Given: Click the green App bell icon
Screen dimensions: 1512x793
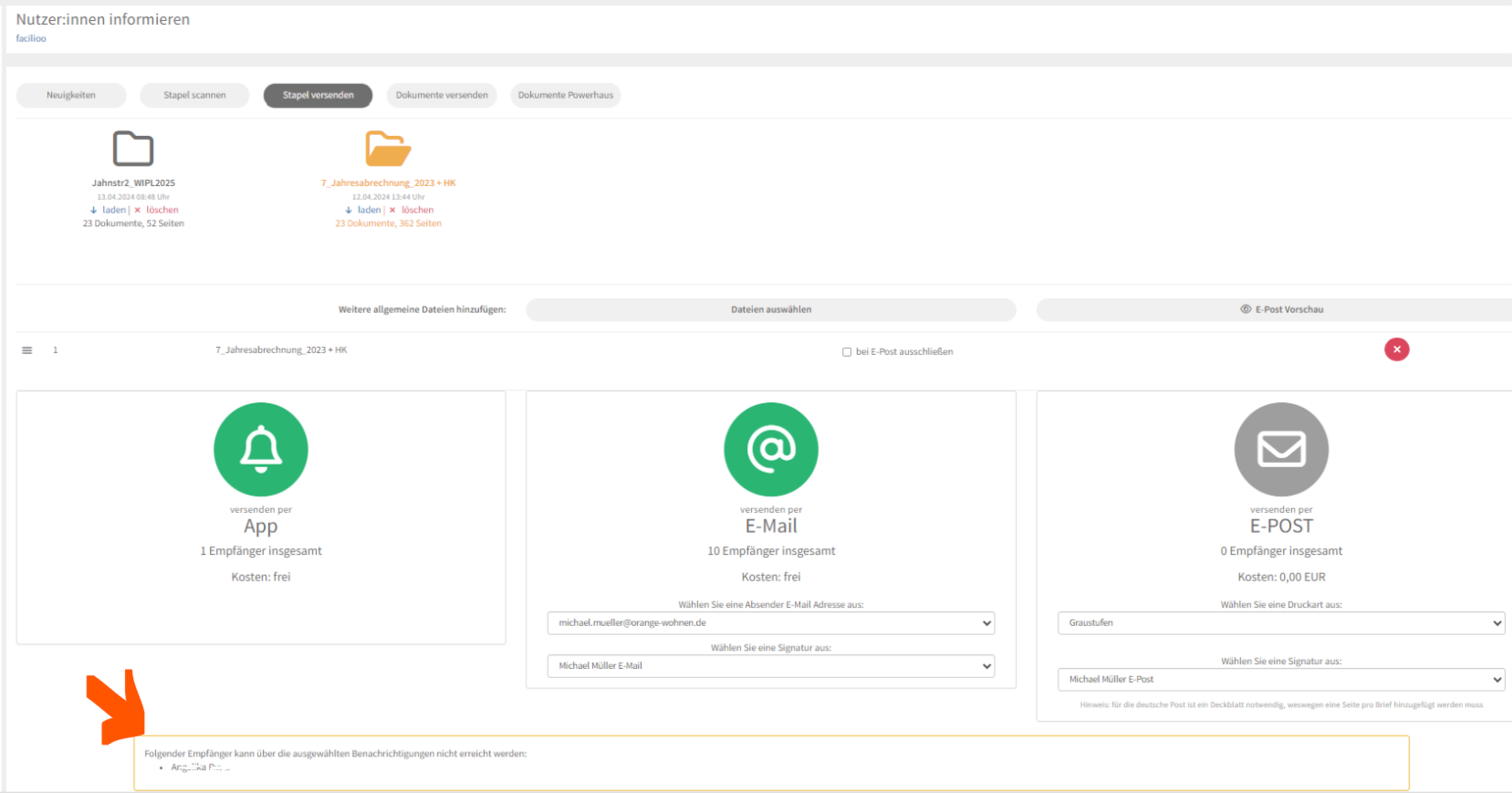Looking at the screenshot, I should [x=261, y=449].
